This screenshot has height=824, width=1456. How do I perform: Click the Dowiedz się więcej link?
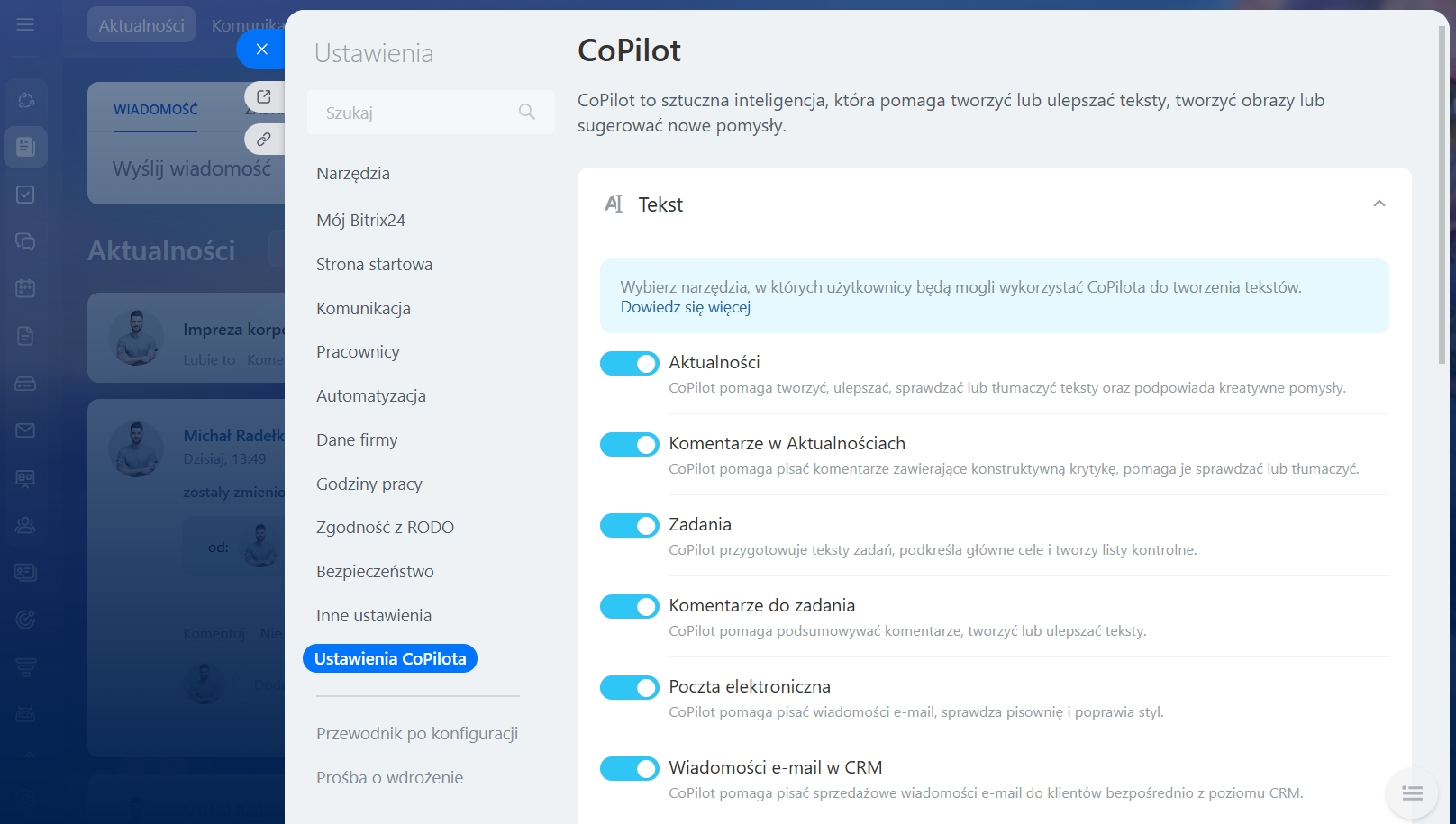click(x=685, y=307)
